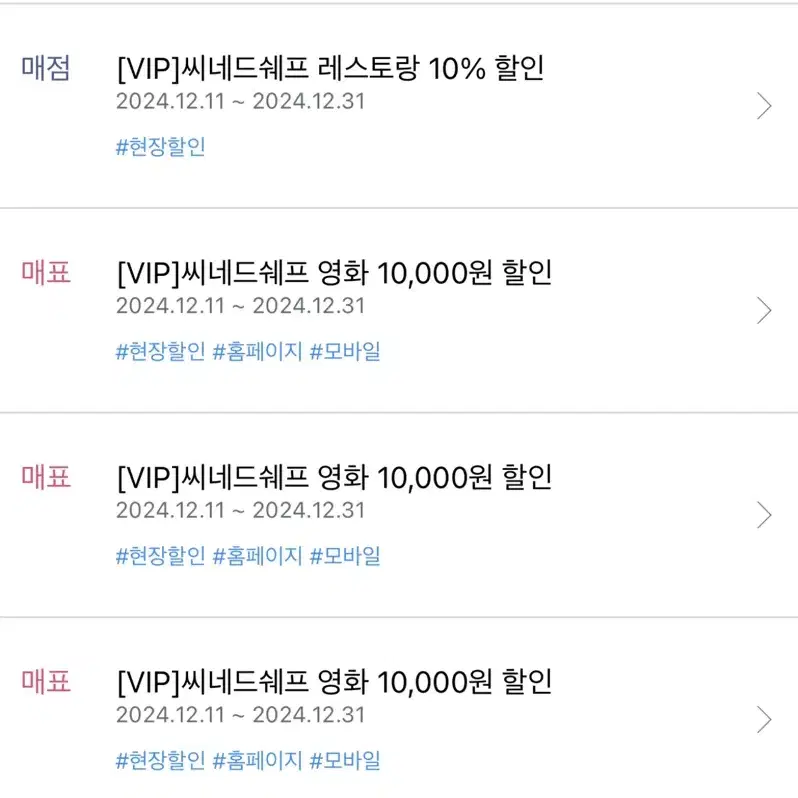The width and height of the screenshot is (798, 798).
Task: Select the second 영화 10,000원 할인 coupon title
Action: [x=334, y=477]
